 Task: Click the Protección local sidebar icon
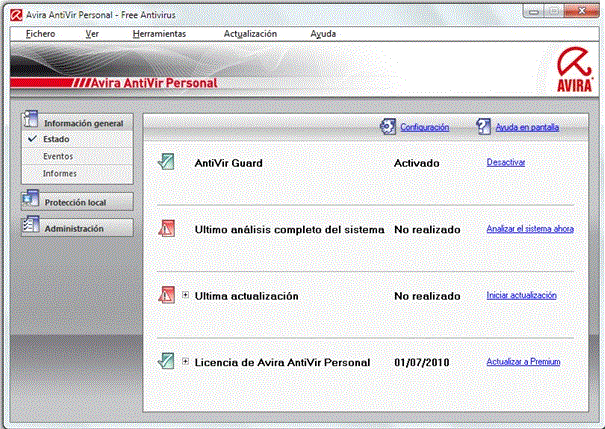pyautogui.click(x=31, y=199)
